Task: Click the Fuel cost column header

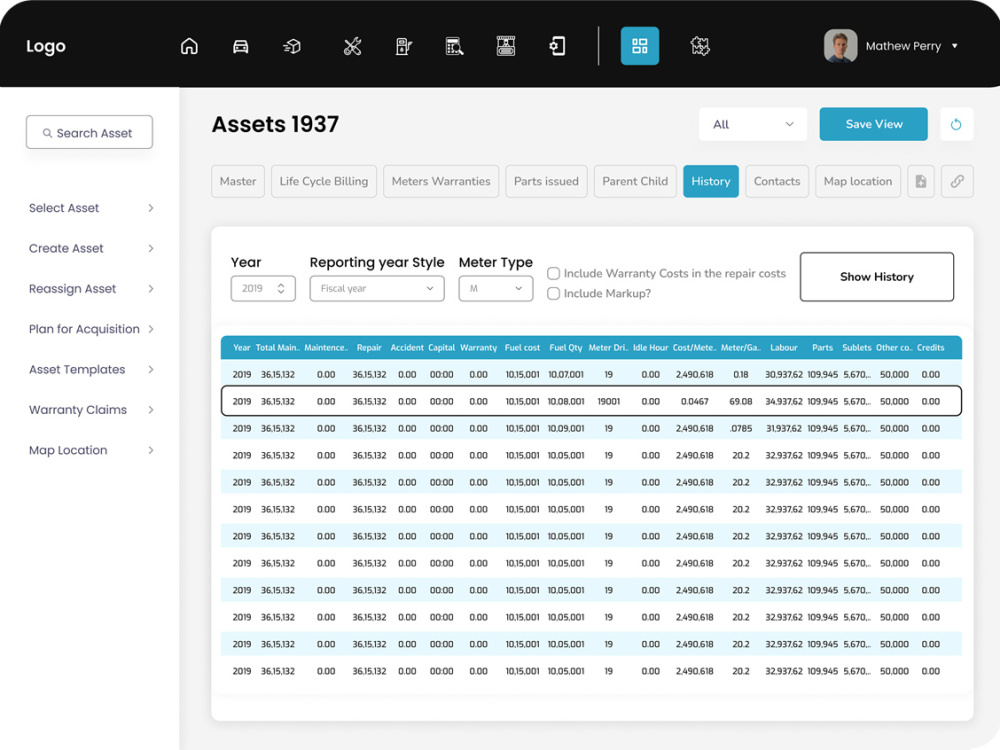Action: pos(522,348)
